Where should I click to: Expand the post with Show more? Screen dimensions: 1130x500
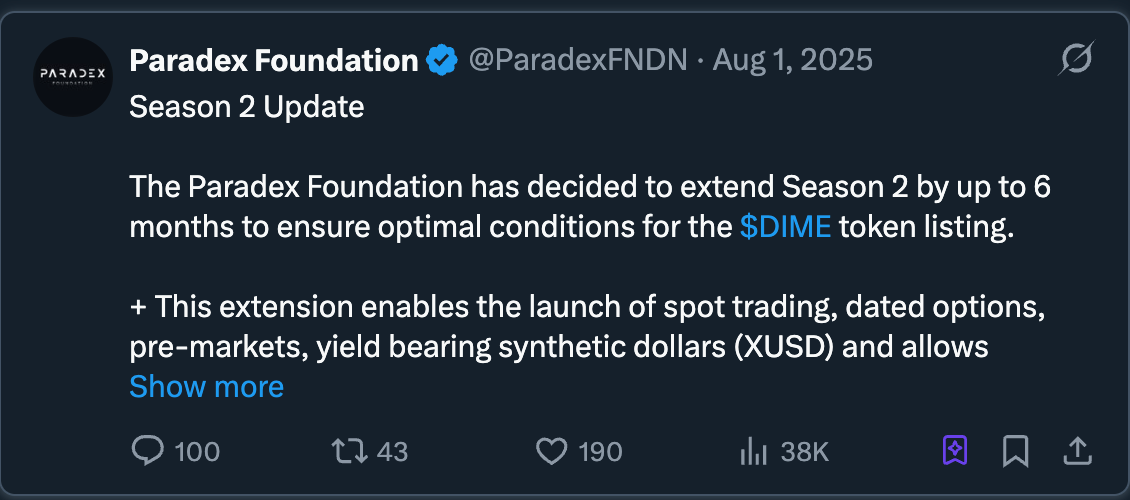[206, 387]
